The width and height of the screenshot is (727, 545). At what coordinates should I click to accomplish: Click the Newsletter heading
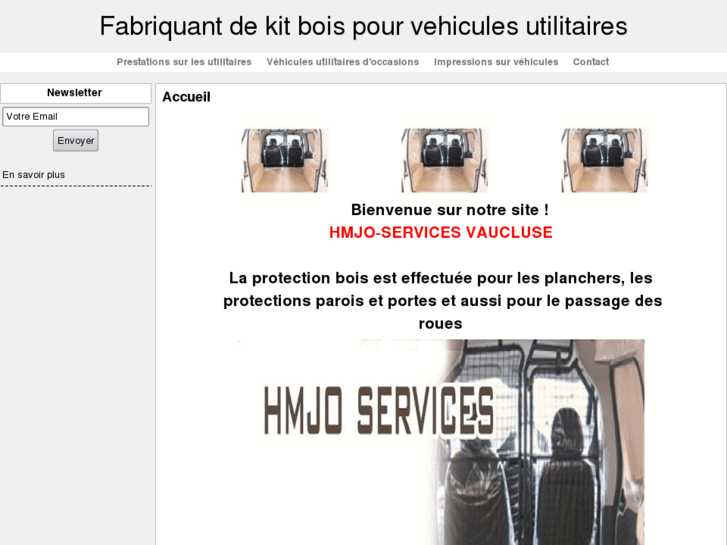click(x=74, y=93)
